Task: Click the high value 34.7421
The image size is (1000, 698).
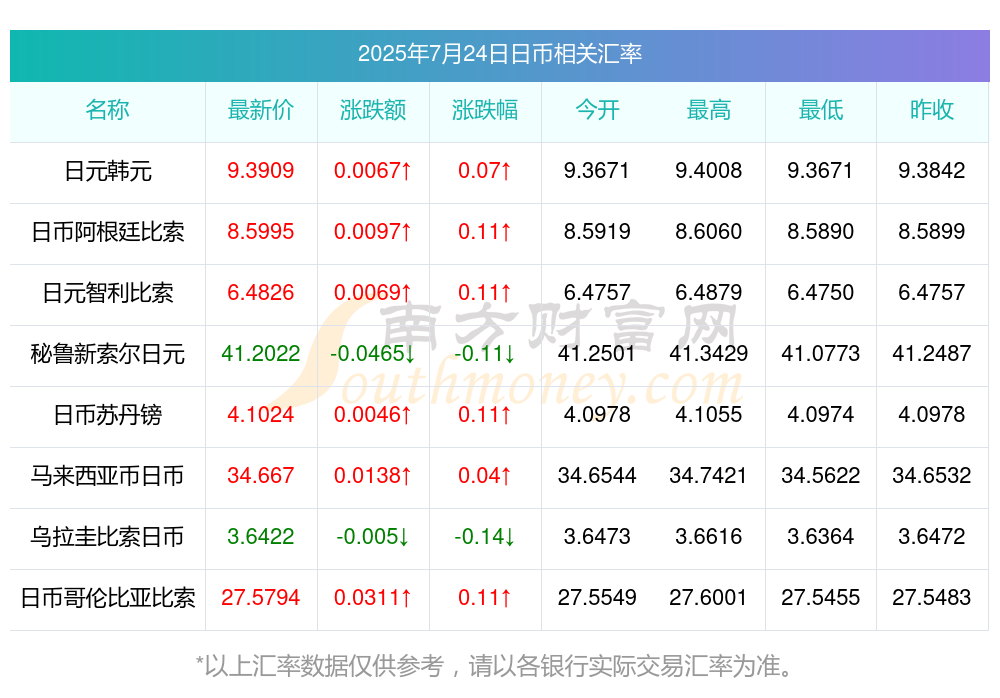Action: tap(709, 475)
